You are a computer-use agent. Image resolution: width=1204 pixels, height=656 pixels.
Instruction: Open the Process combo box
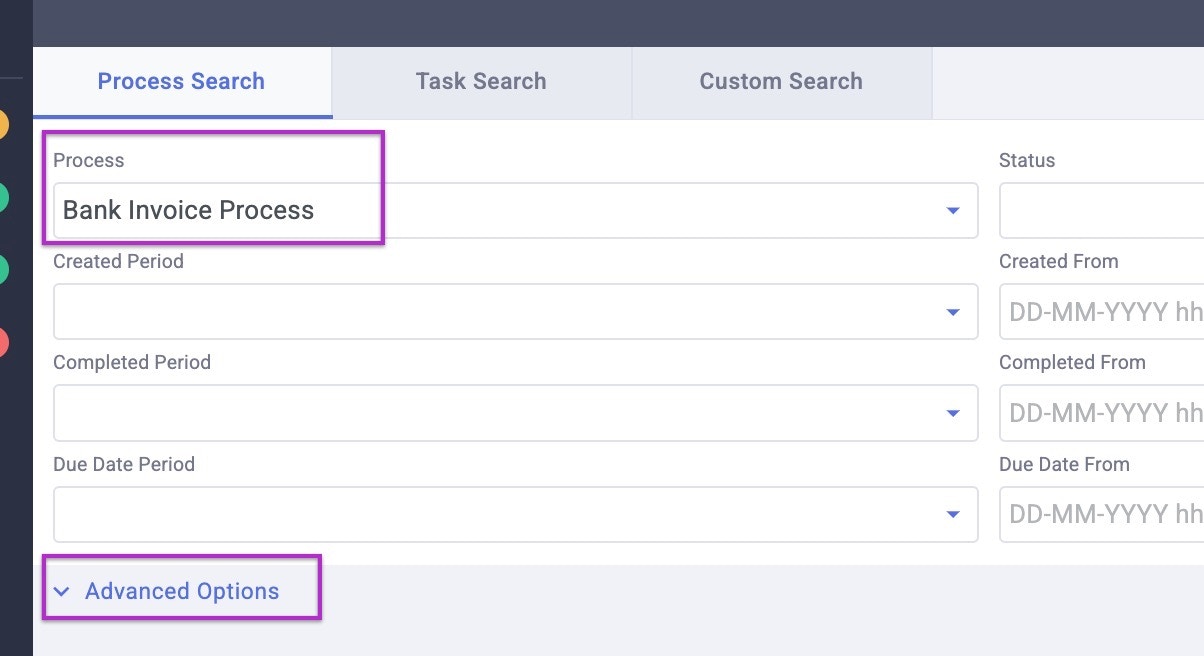[x=500, y=211]
